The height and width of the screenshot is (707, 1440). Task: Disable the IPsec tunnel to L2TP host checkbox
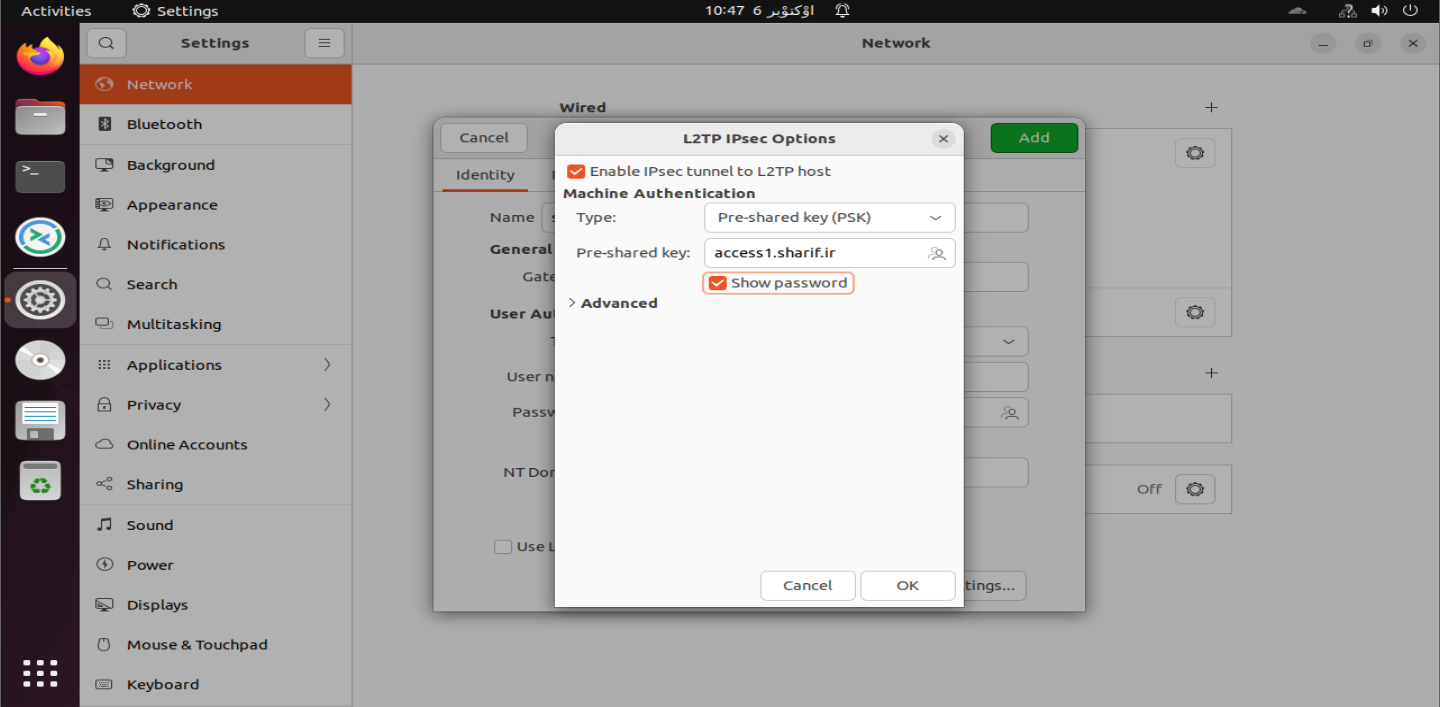click(576, 172)
